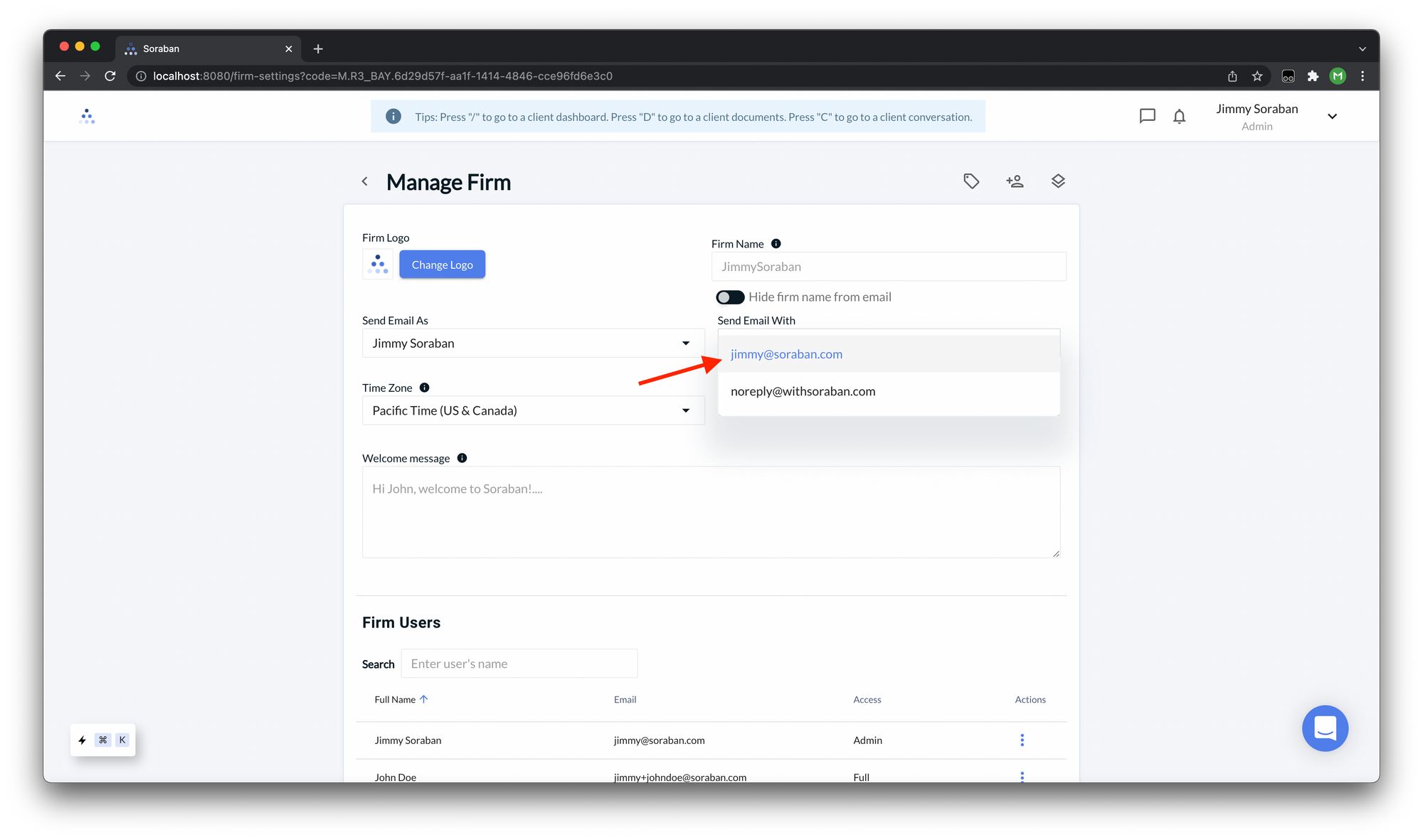Click the Admin access cell
The image size is (1423, 840).
(867, 740)
